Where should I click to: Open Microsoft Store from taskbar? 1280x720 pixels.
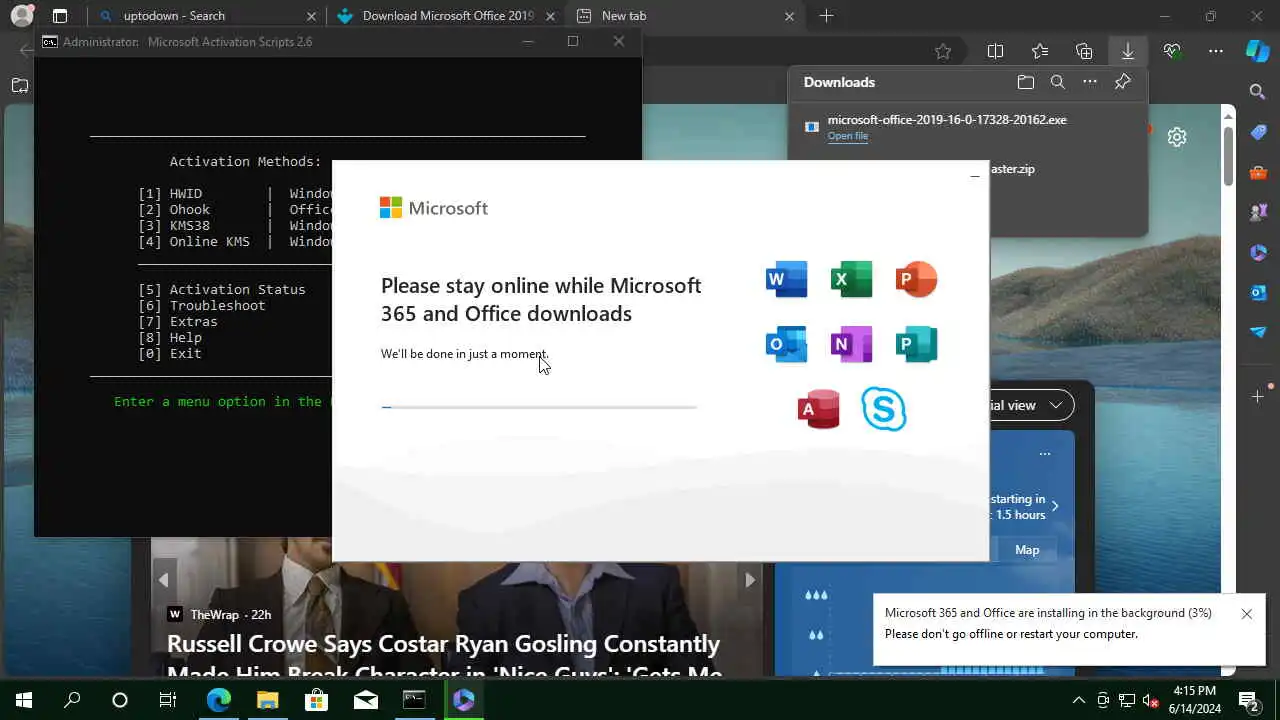316,700
